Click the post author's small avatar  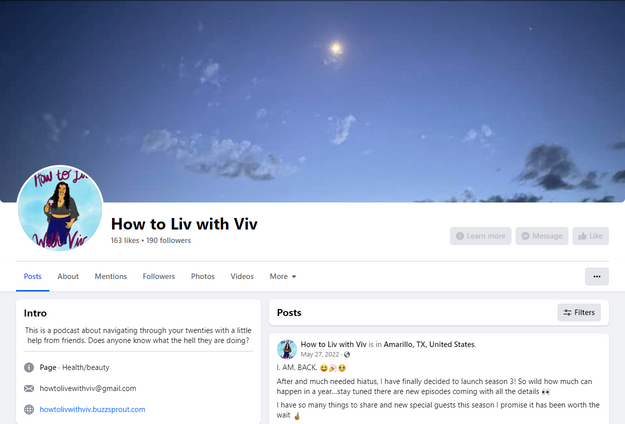[287, 349]
